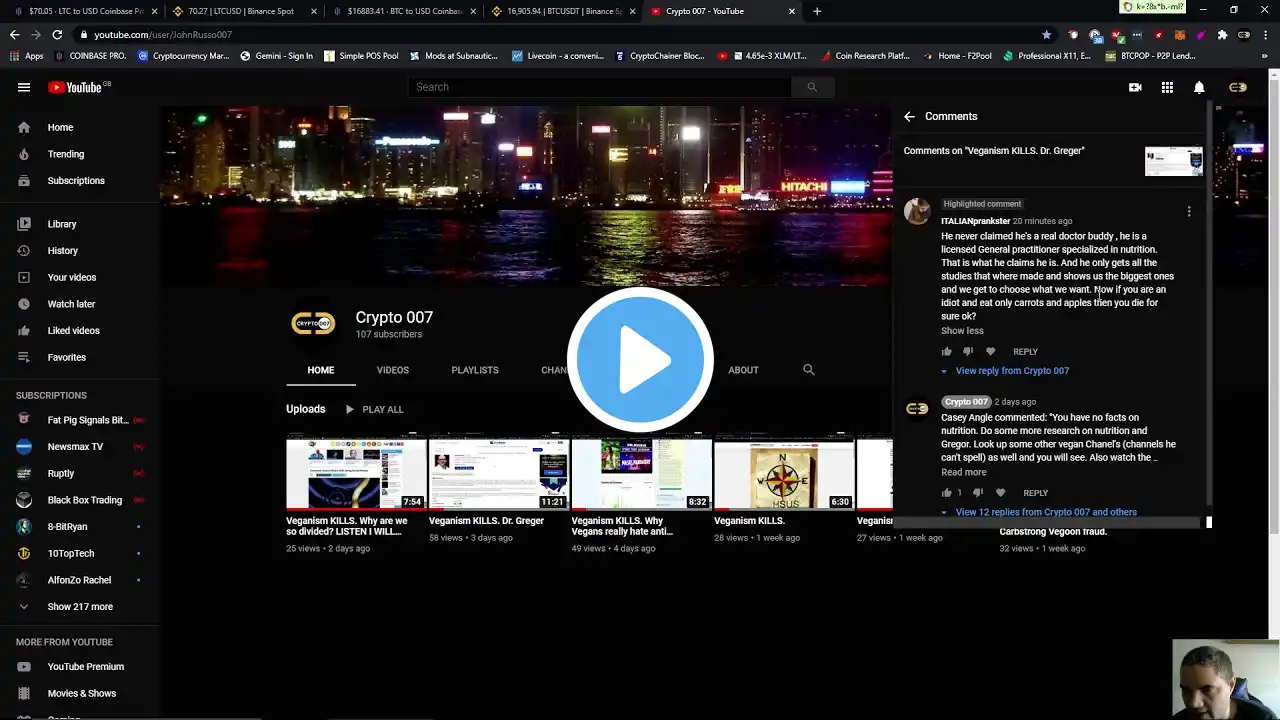Viewport: 1280px width, 720px height.
Task: Click the browser address bar URL
Action: [163, 35]
